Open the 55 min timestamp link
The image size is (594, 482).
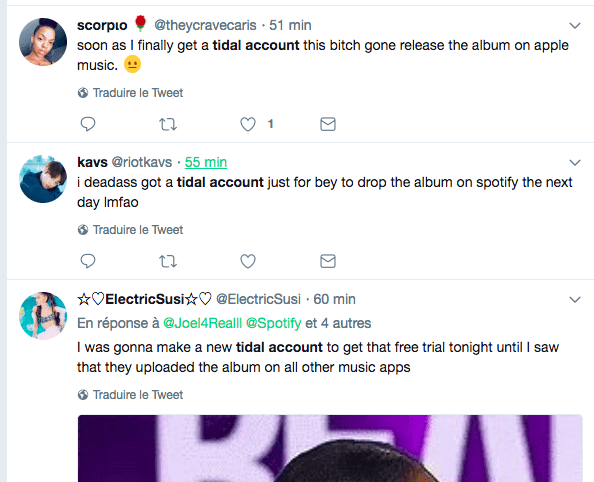pos(206,162)
